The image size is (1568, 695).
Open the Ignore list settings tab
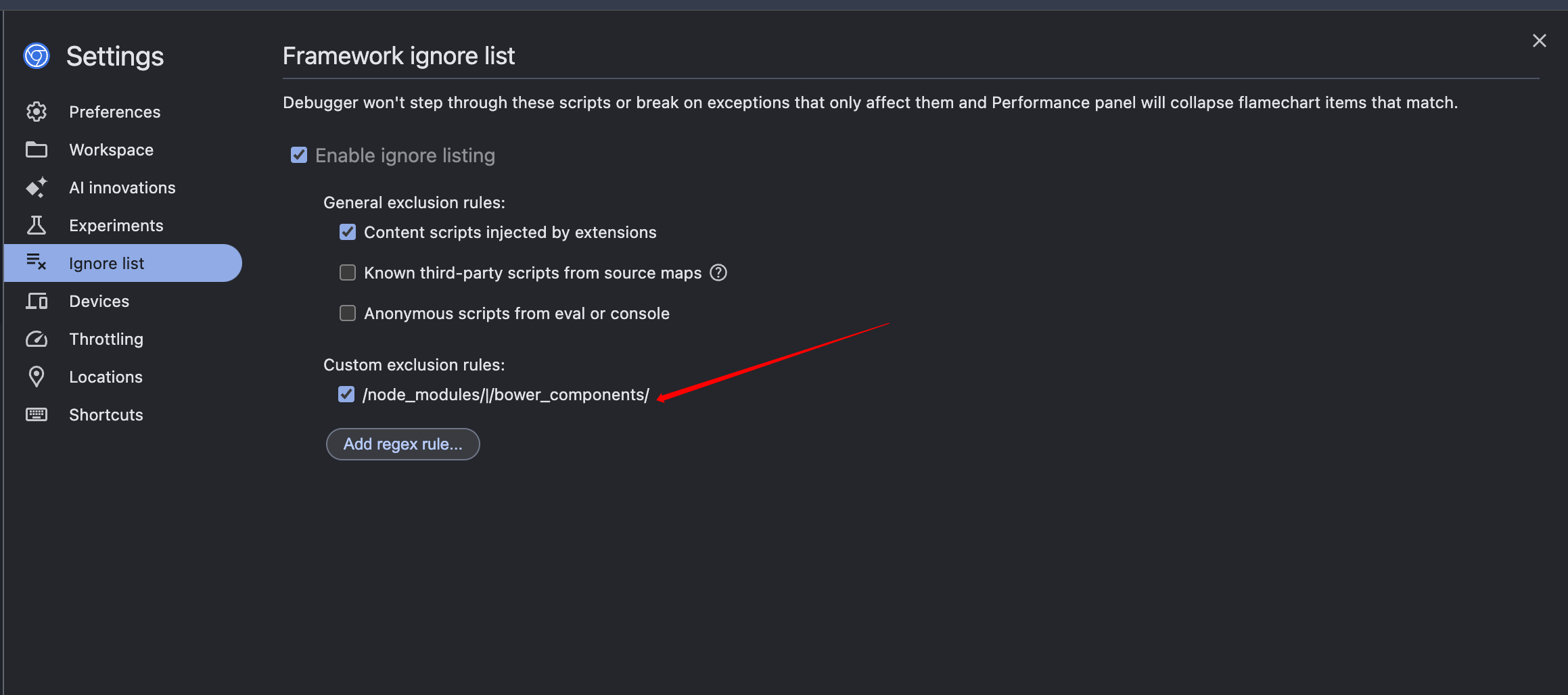(123, 263)
